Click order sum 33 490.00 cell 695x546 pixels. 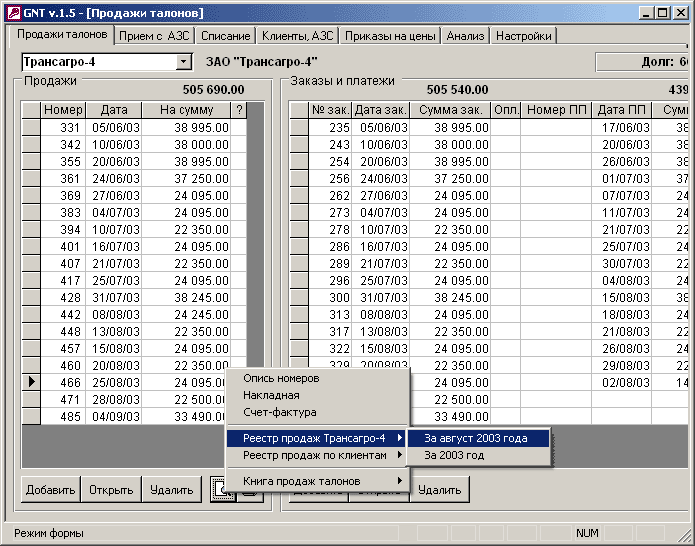coord(450,417)
